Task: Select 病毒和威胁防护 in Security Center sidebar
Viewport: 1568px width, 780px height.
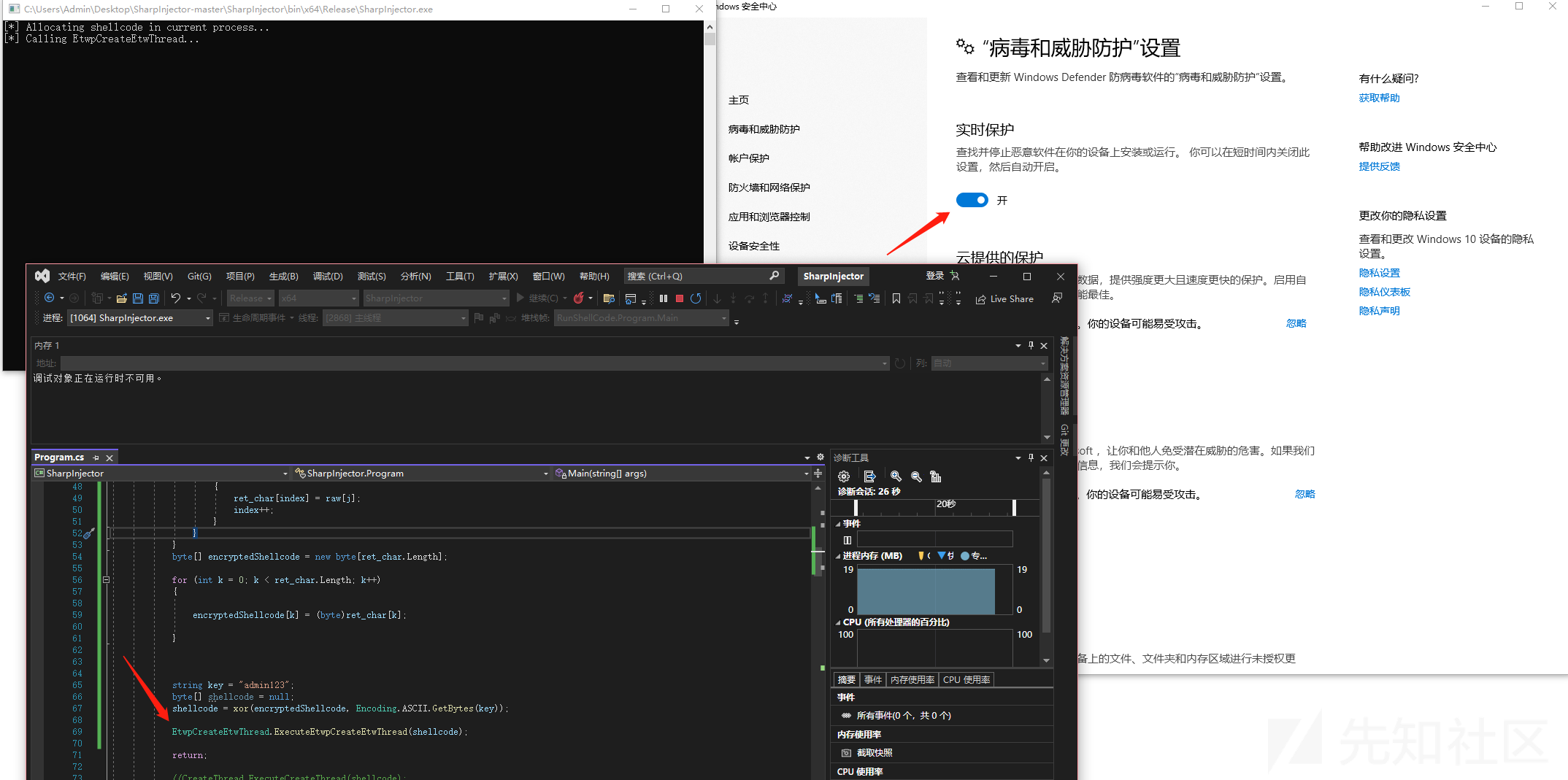Action: (x=764, y=129)
